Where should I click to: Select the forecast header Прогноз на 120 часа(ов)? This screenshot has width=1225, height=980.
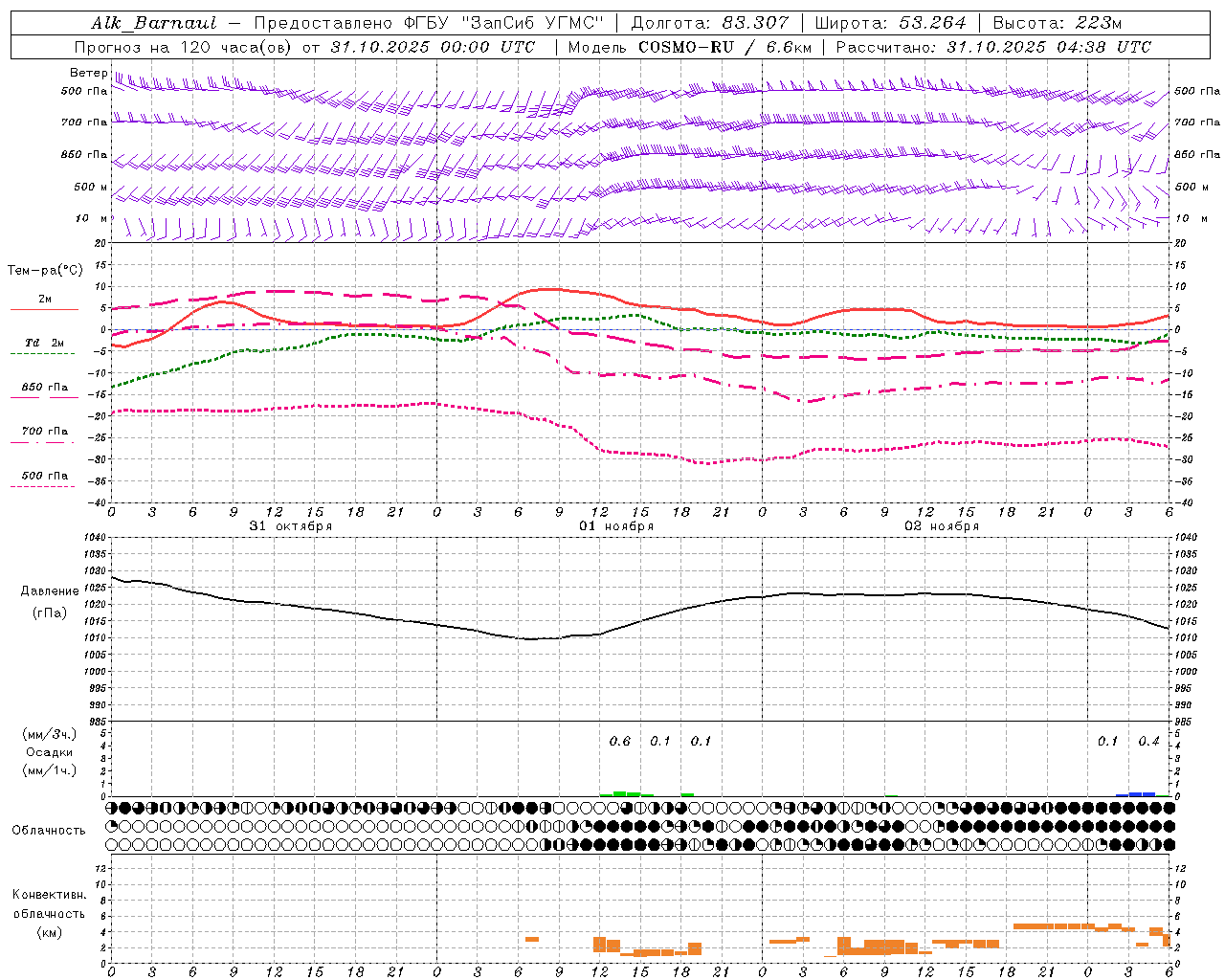pyautogui.click(x=185, y=47)
